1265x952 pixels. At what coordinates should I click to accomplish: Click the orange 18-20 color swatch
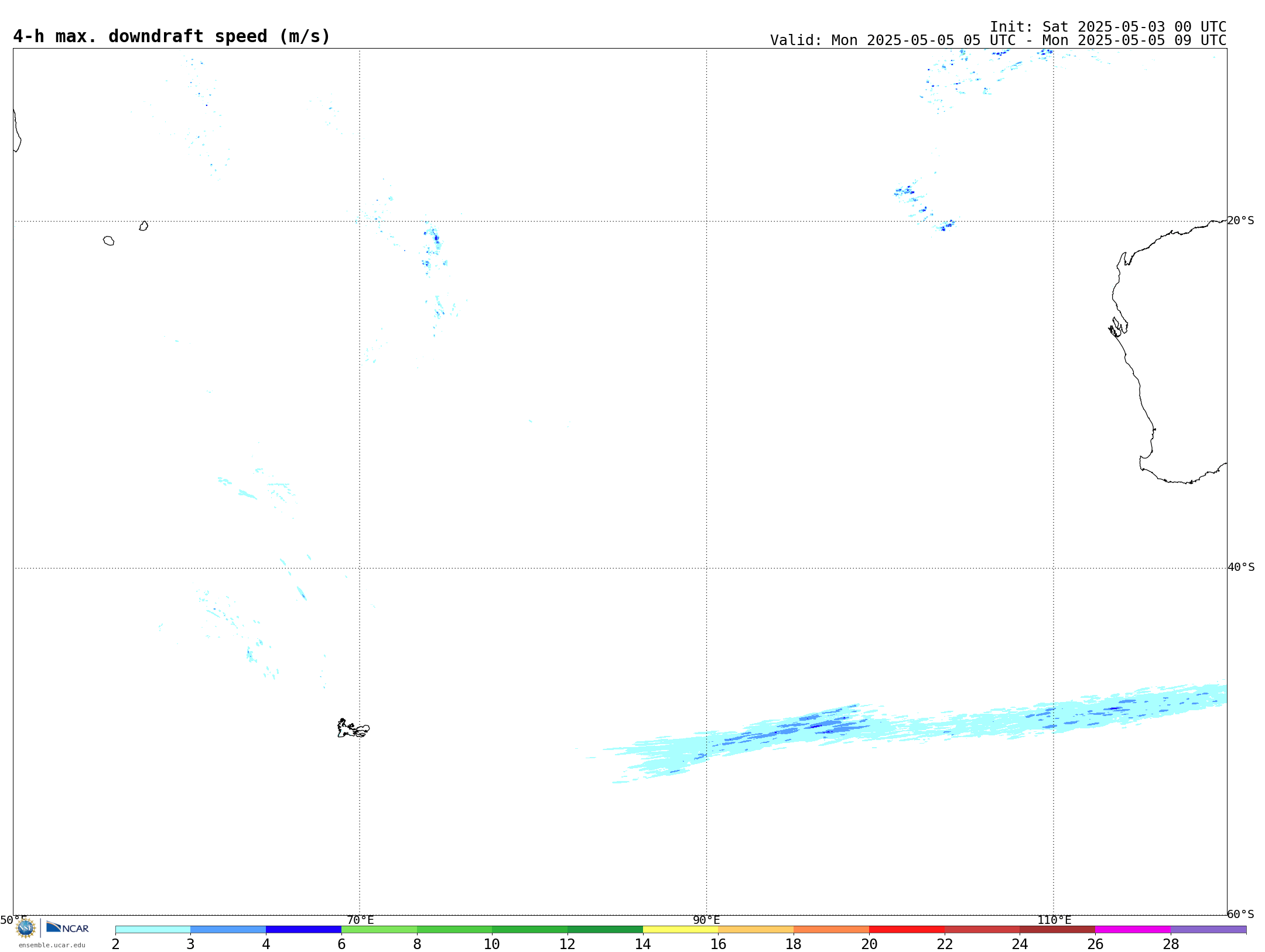coord(832,929)
